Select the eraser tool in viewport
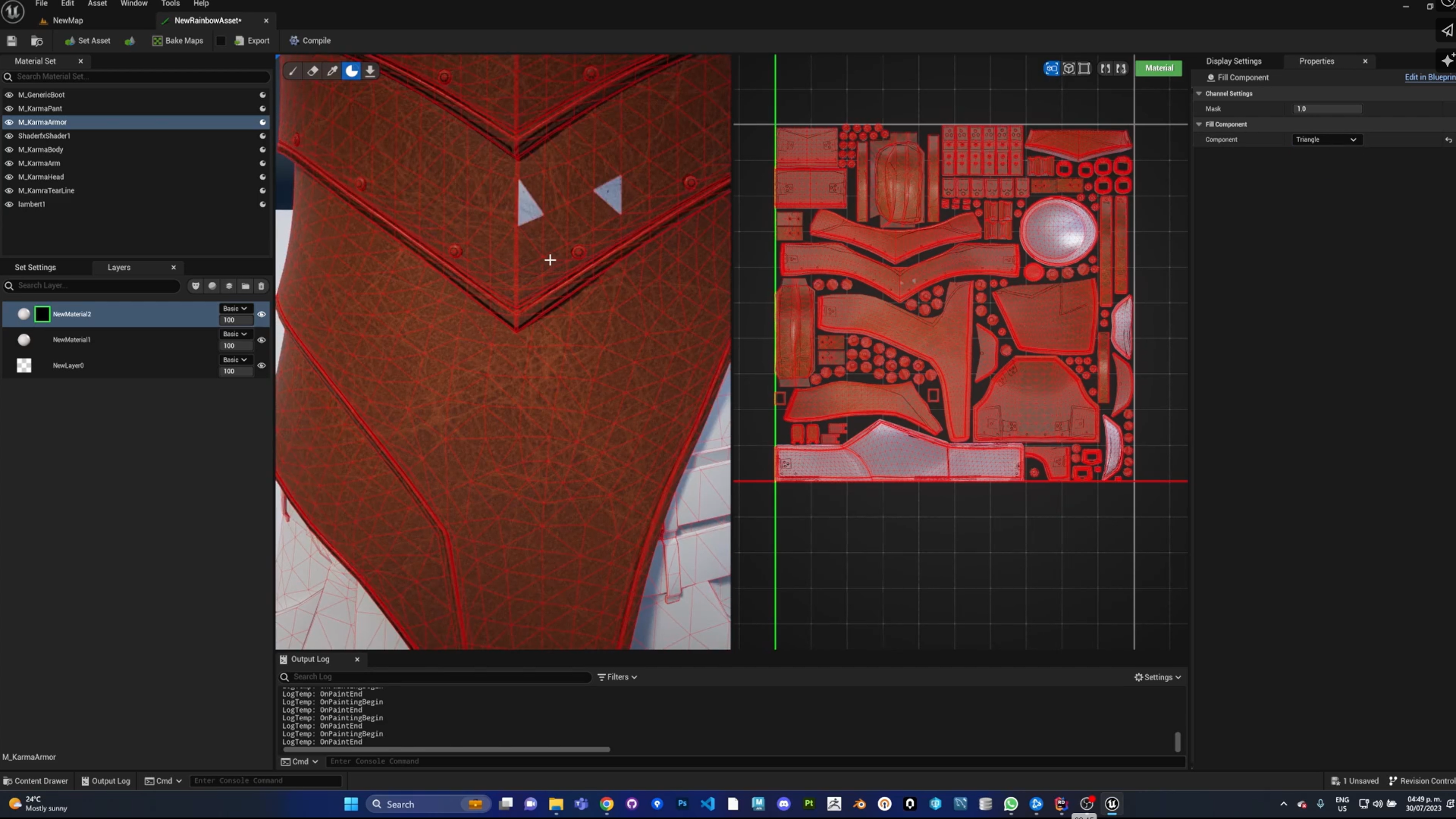The height and width of the screenshot is (819, 1456). [312, 71]
